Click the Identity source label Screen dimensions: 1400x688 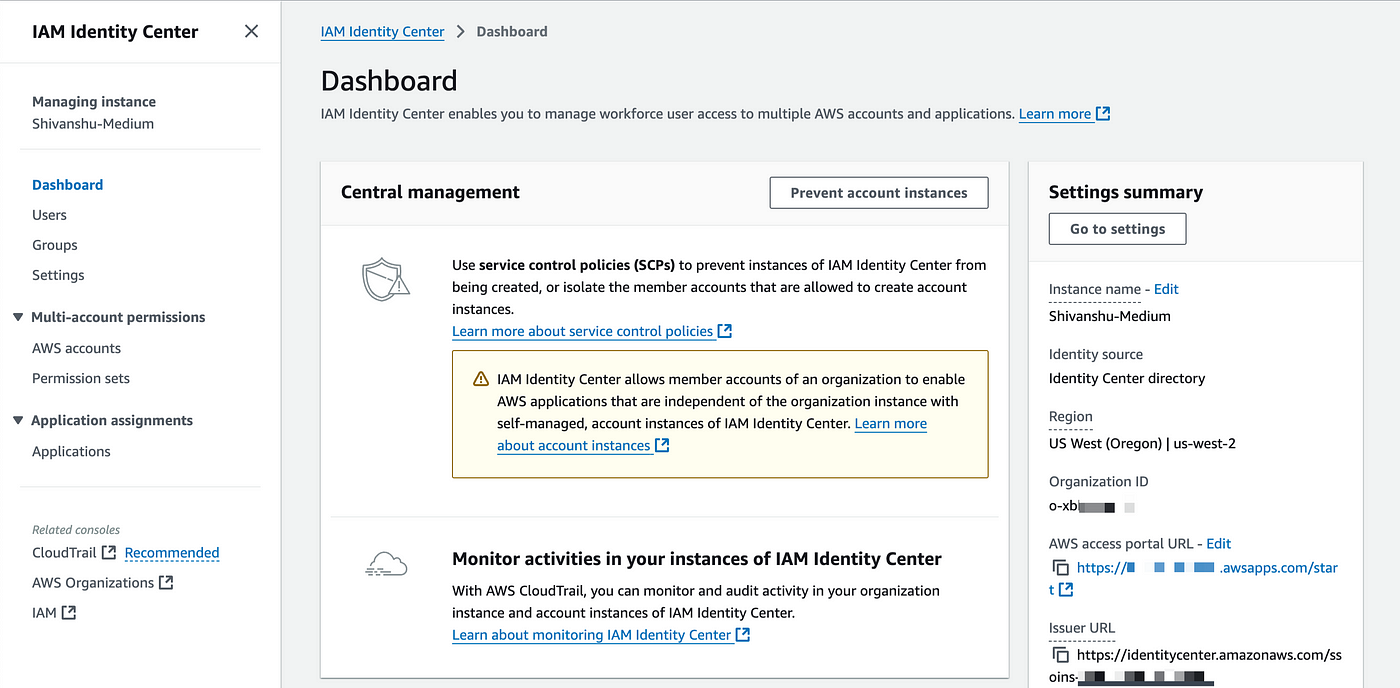pyautogui.click(x=1096, y=355)
